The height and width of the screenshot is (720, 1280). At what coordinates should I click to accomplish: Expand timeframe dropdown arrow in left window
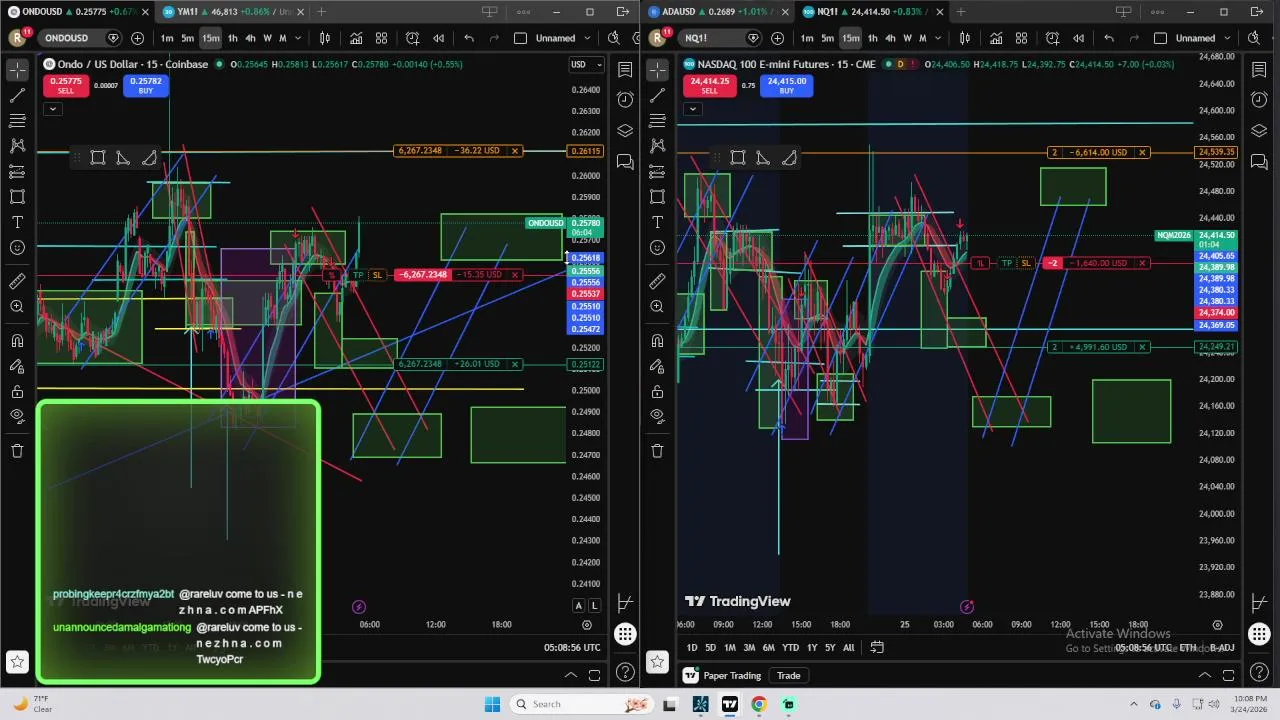coord(299,38)
